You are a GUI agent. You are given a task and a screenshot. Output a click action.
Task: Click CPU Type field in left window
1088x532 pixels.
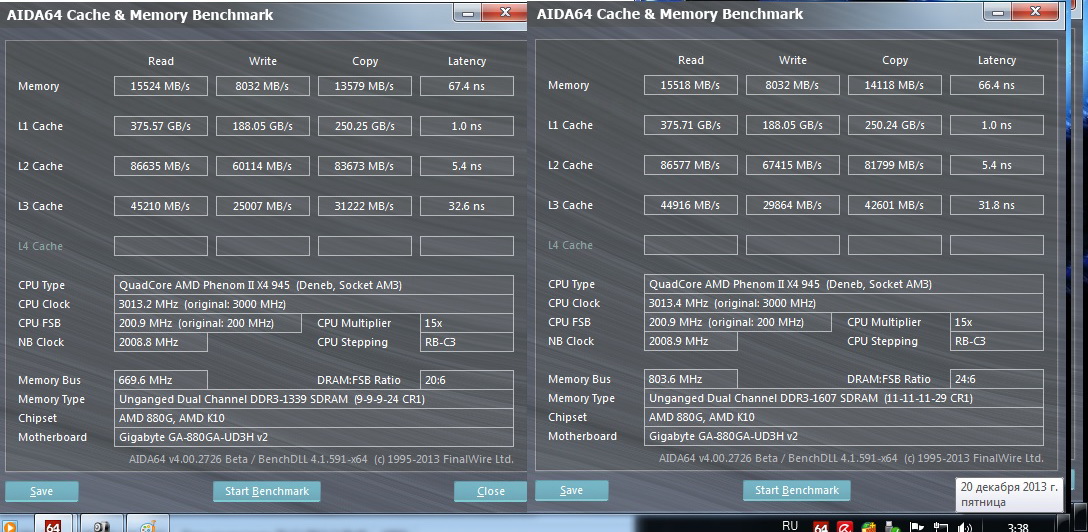[x=314, y=285]
